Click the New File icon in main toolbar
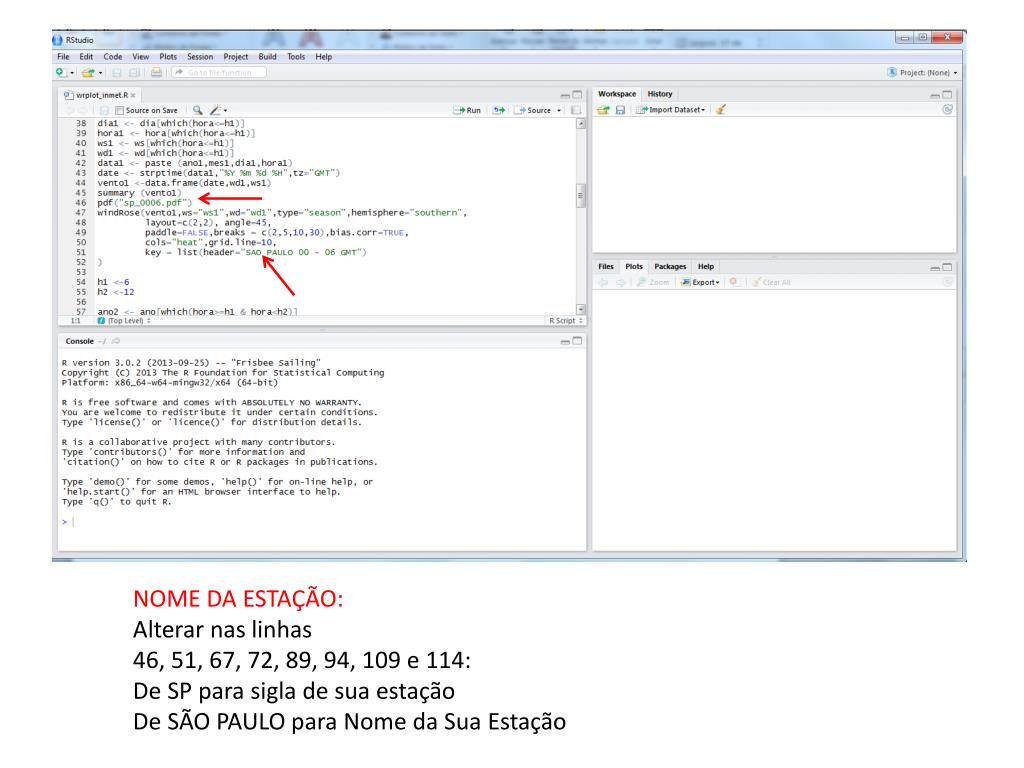Screen dimensions: 1024x768 coord(60,72)
